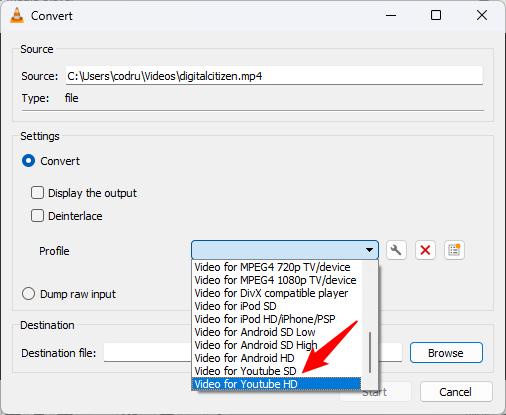Choose Video for MPEG4 1080p TV/device
506x415 pixels.
click(x=276, y=280)
